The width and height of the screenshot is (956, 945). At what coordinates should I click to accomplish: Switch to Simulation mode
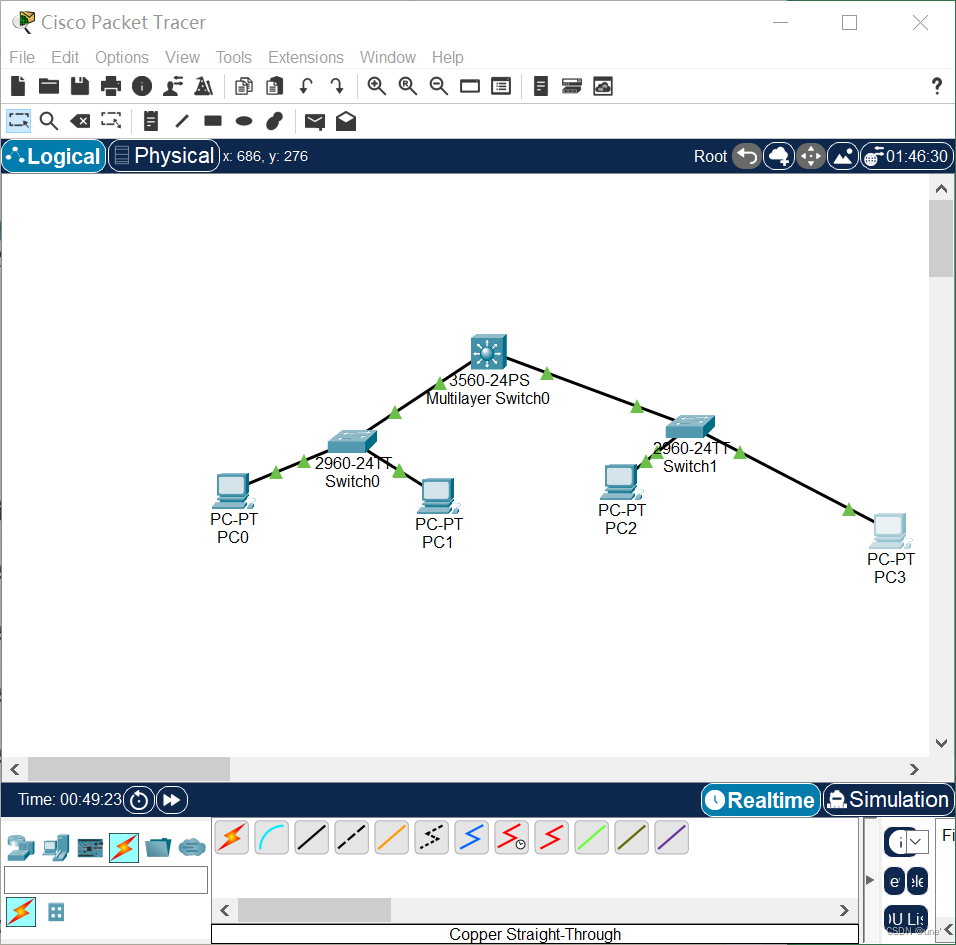(x=889, y=800)
